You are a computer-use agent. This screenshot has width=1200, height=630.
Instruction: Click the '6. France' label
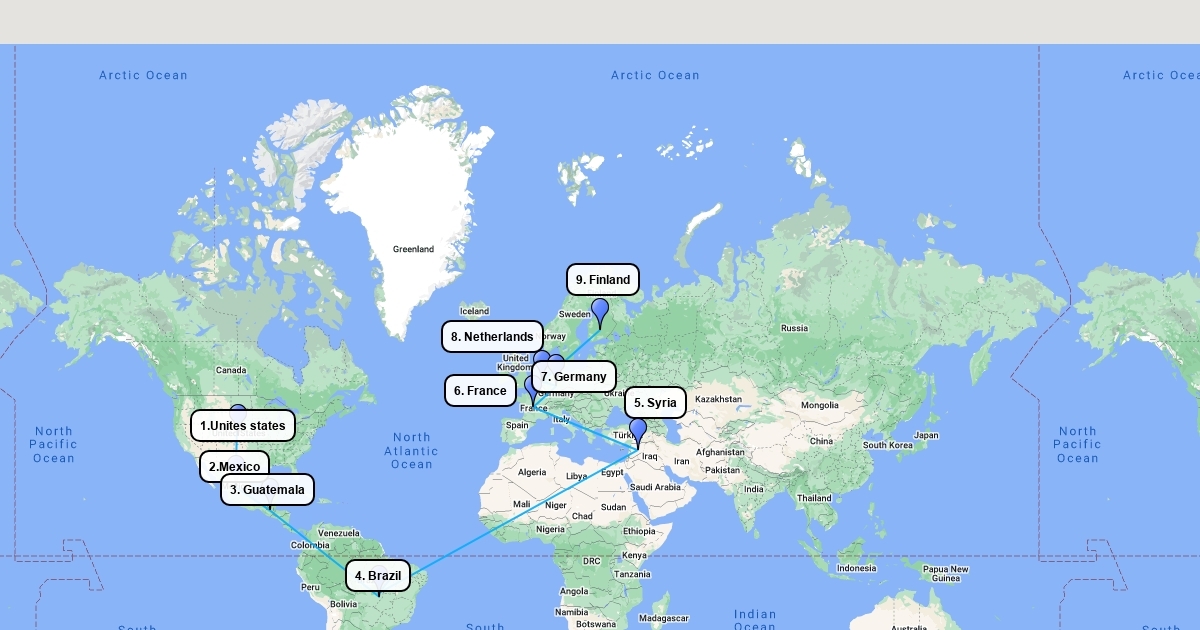pyautogui.click(x=480, y=391)
